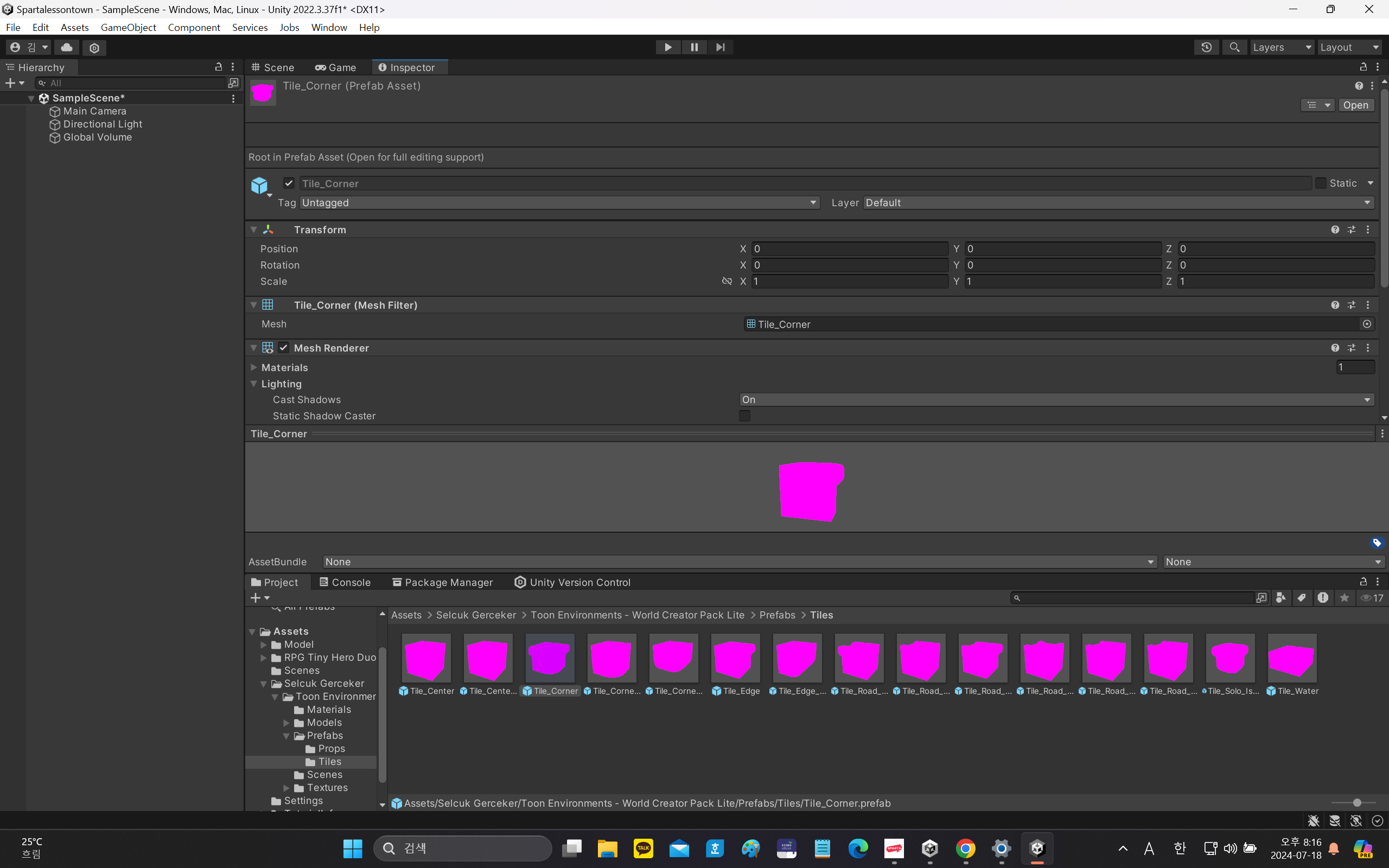Screen dimensions: 1389x868
Task: Open the Unity Version Control toolbar icon
Action: pos(95,48)
